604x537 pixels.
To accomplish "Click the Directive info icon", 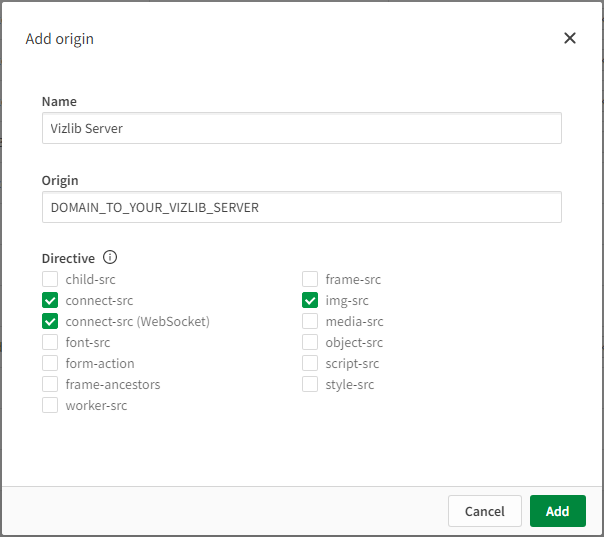I will pyautogui.click(x=110, y=257).
